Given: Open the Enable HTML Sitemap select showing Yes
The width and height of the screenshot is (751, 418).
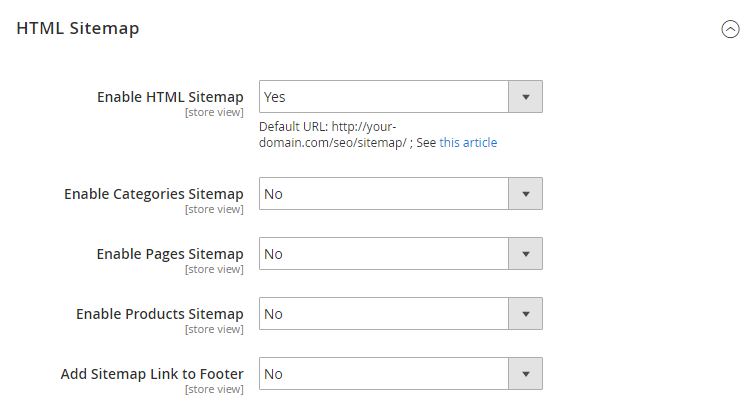Looking at the screenshot, I should pos(401,97).
